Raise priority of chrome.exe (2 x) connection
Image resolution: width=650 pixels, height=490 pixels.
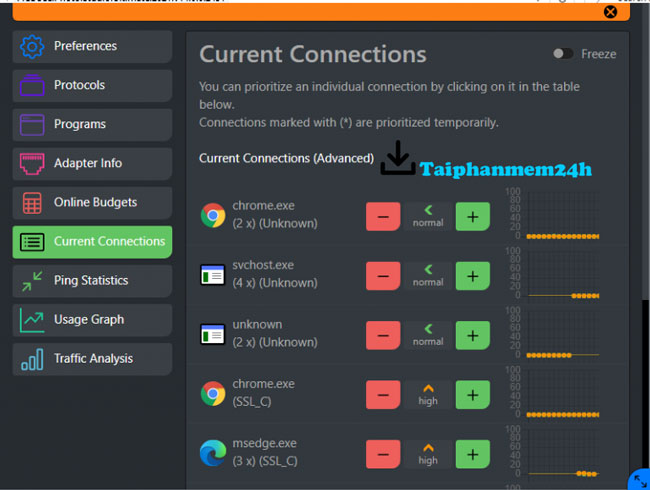click(x=473, y=216)
